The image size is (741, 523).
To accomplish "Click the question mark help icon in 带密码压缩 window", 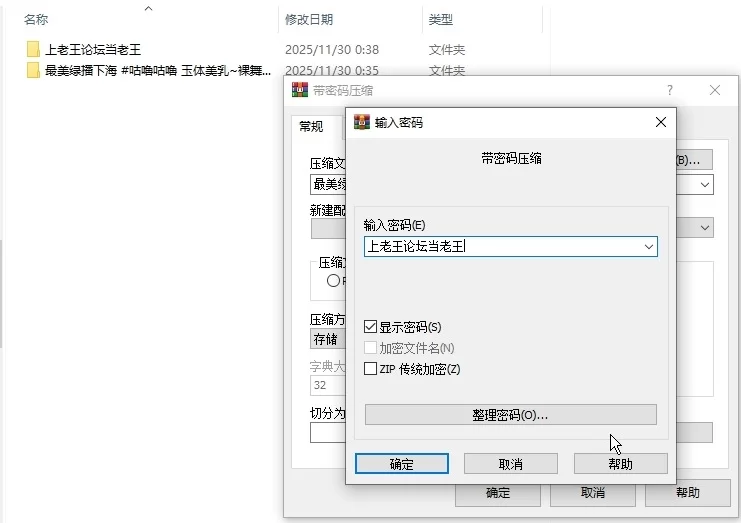I will click(670, 90).
